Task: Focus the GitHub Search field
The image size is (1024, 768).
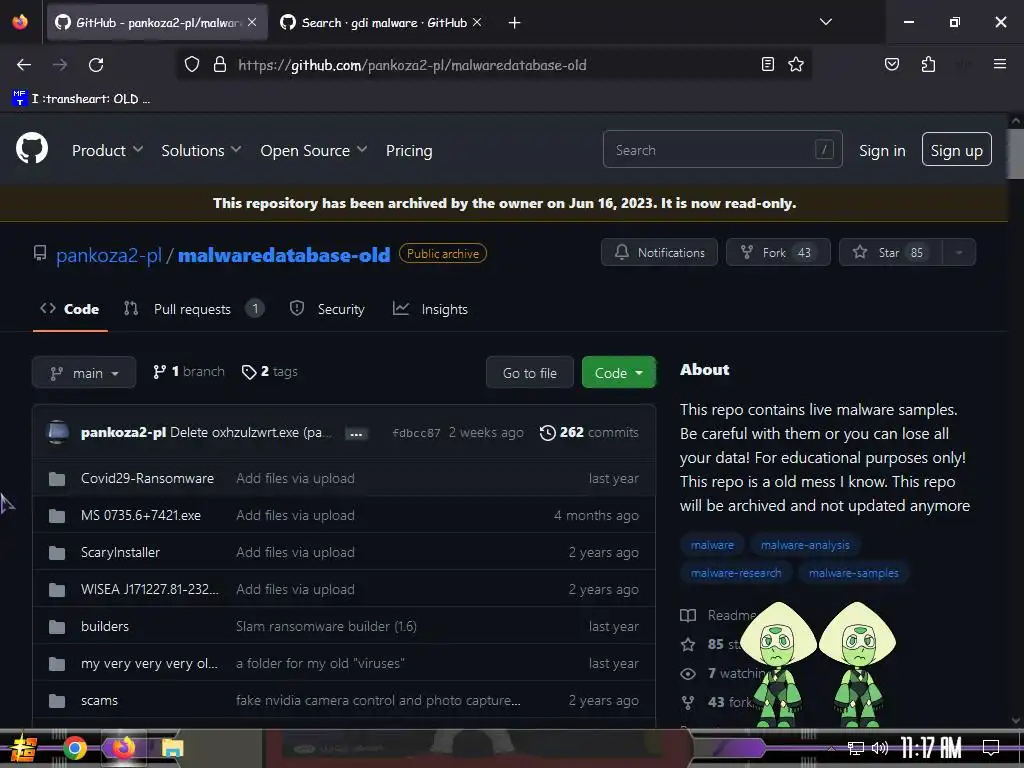Action: coord(722,150)
